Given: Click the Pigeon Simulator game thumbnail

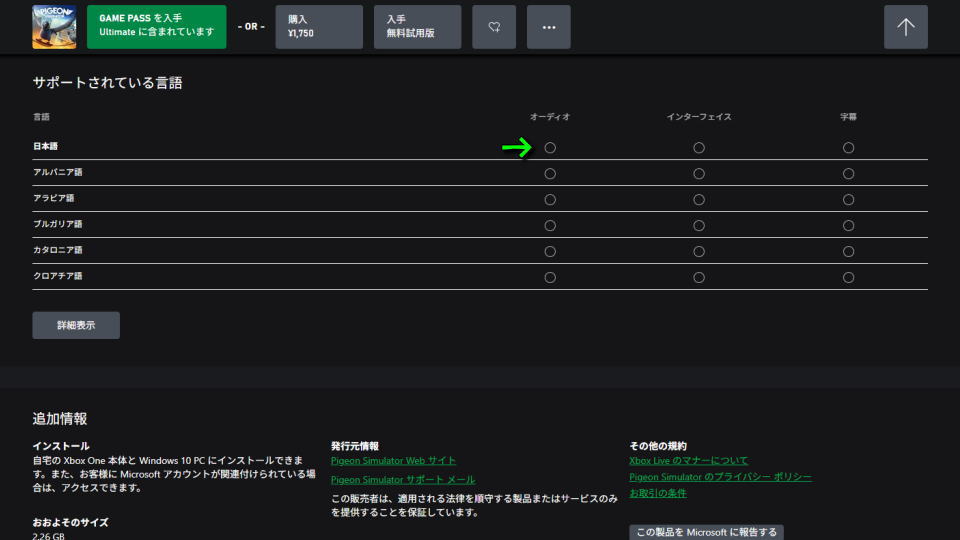Looking at the screenshot, I should pos(54,26).
